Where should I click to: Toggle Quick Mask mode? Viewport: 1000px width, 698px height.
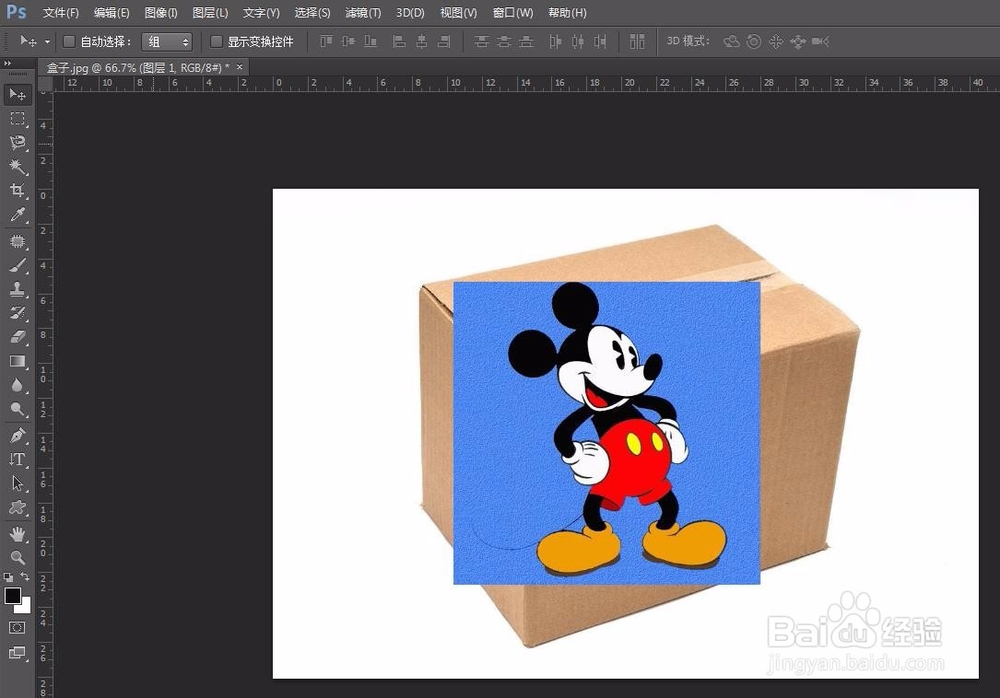pos(17,628)
